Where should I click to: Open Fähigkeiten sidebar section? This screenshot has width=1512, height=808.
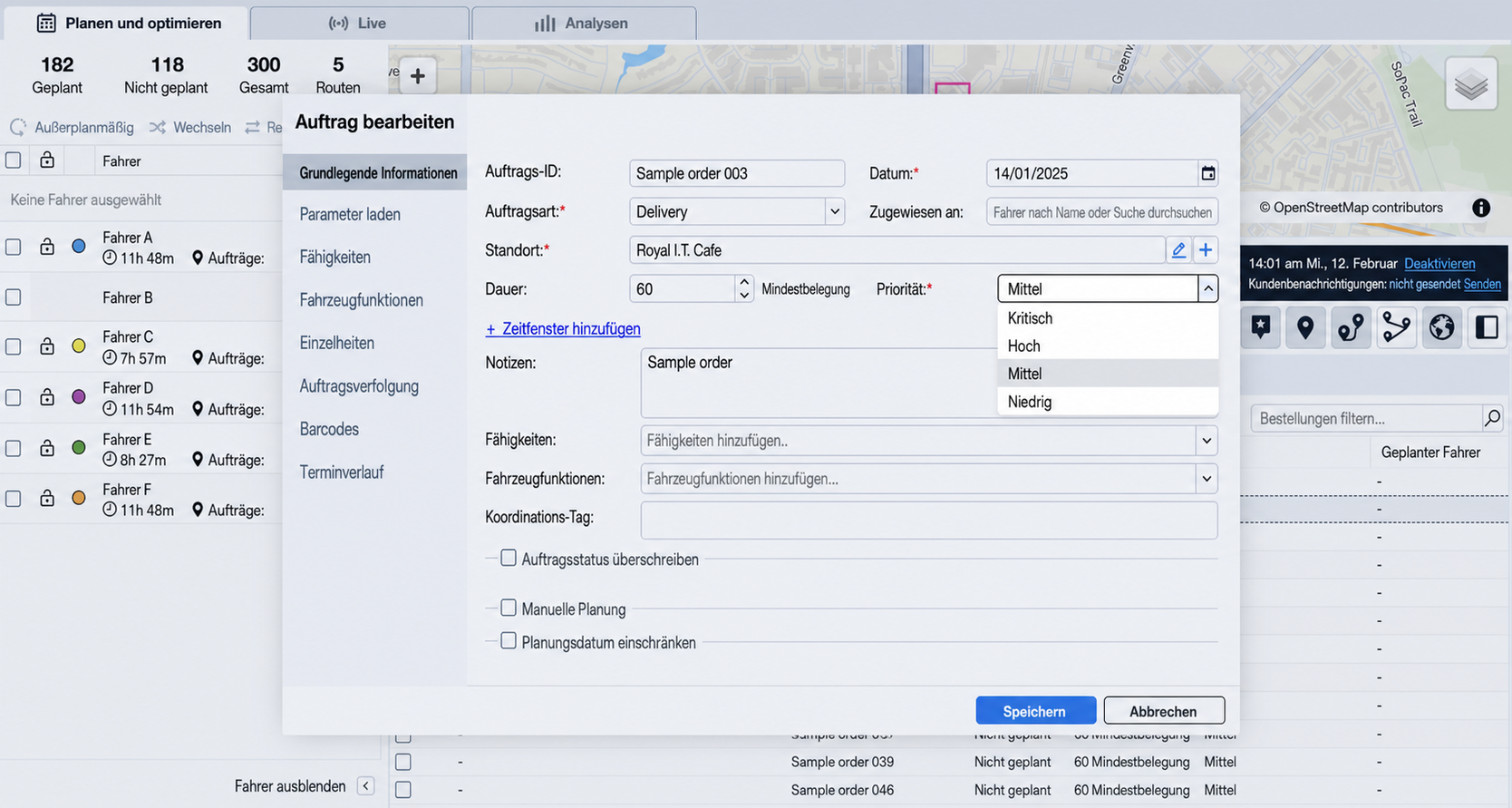[x=335, y=258]
